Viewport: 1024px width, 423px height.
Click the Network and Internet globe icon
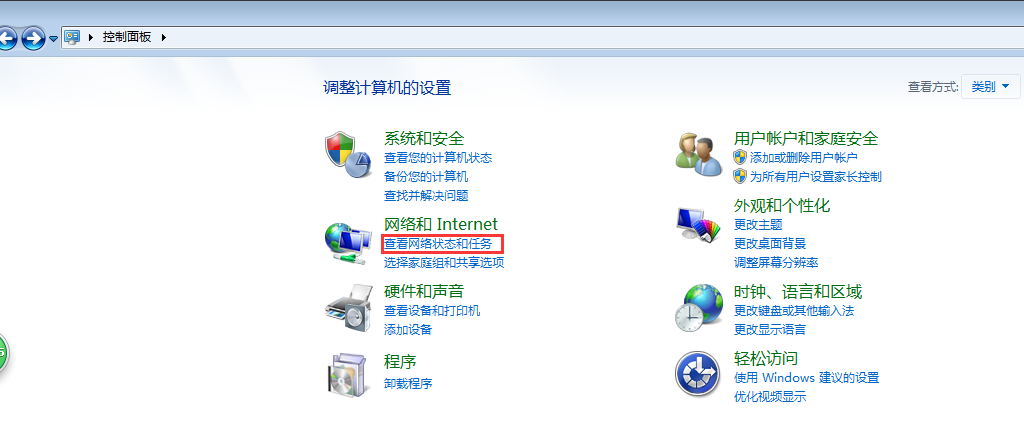pos(347,243)
